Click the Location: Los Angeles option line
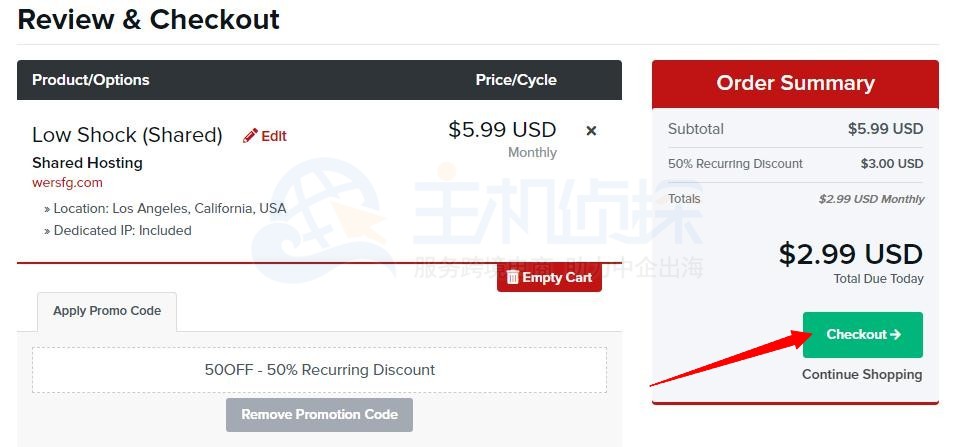This screenshot has width=953, height=447. point(165,209)
